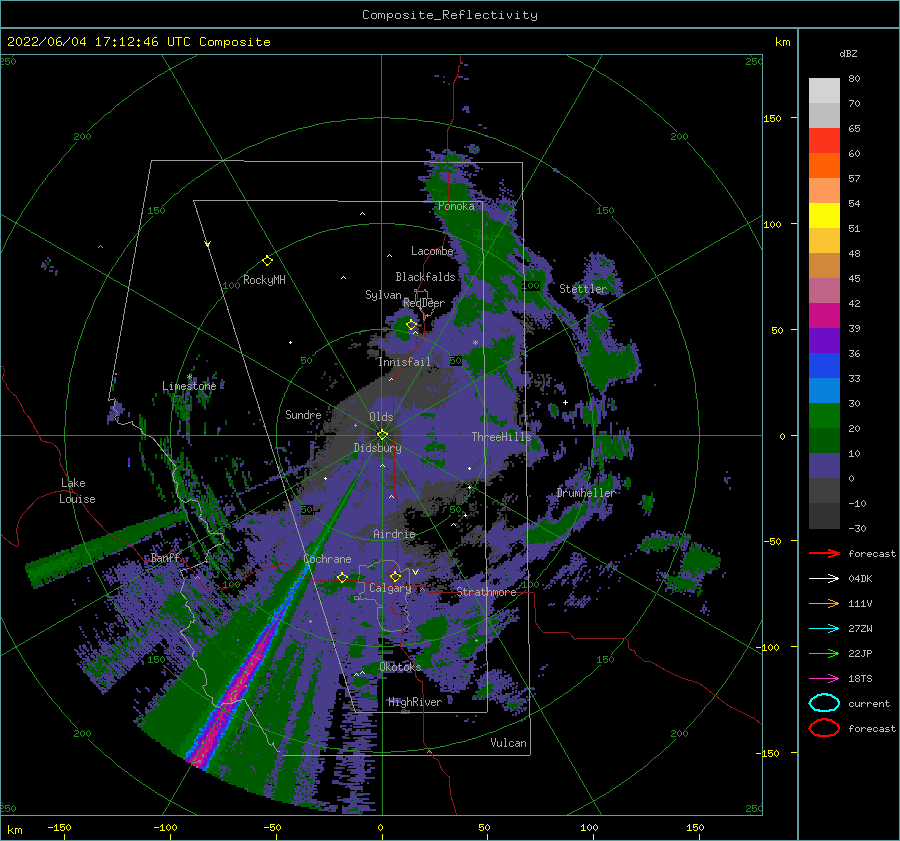Viewport: 900px width, 841px height.
Task: Click the Lake Louise map label
Action: coord(77,491)
